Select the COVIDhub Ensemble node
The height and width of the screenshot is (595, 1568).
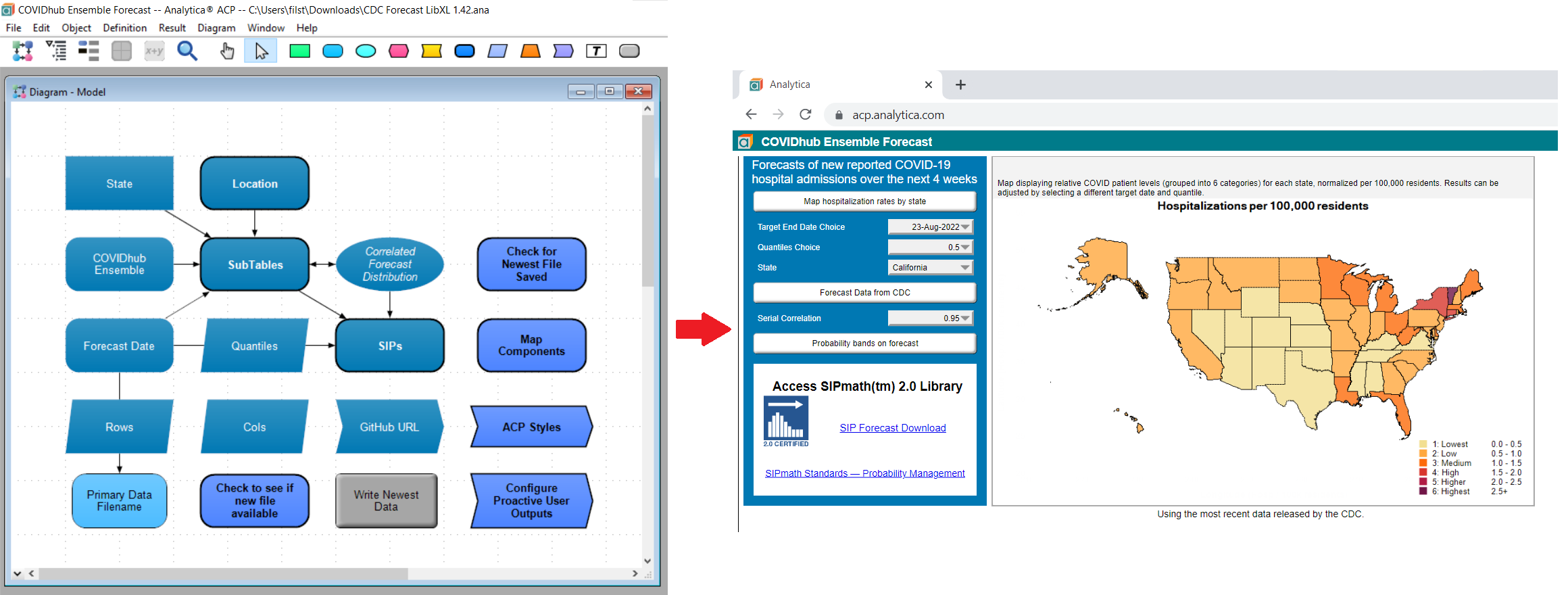[x=119, y=264]
